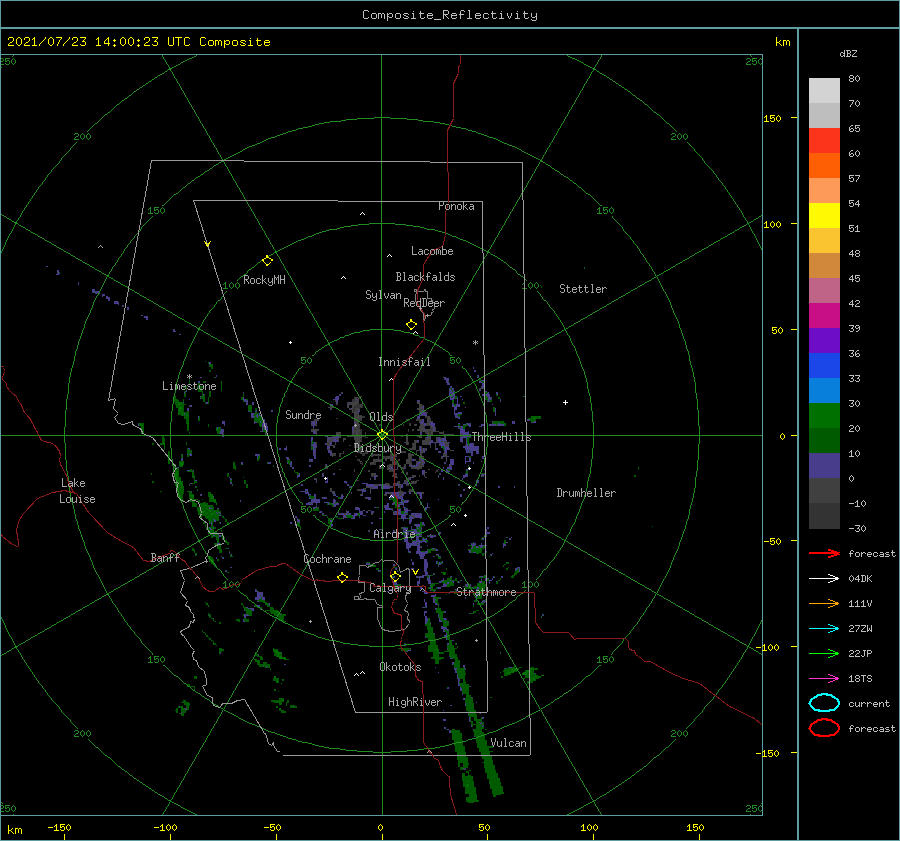Click the red 65 dBZ color swatch
Viewport: 900px width, 841px height.
[824, 141]
